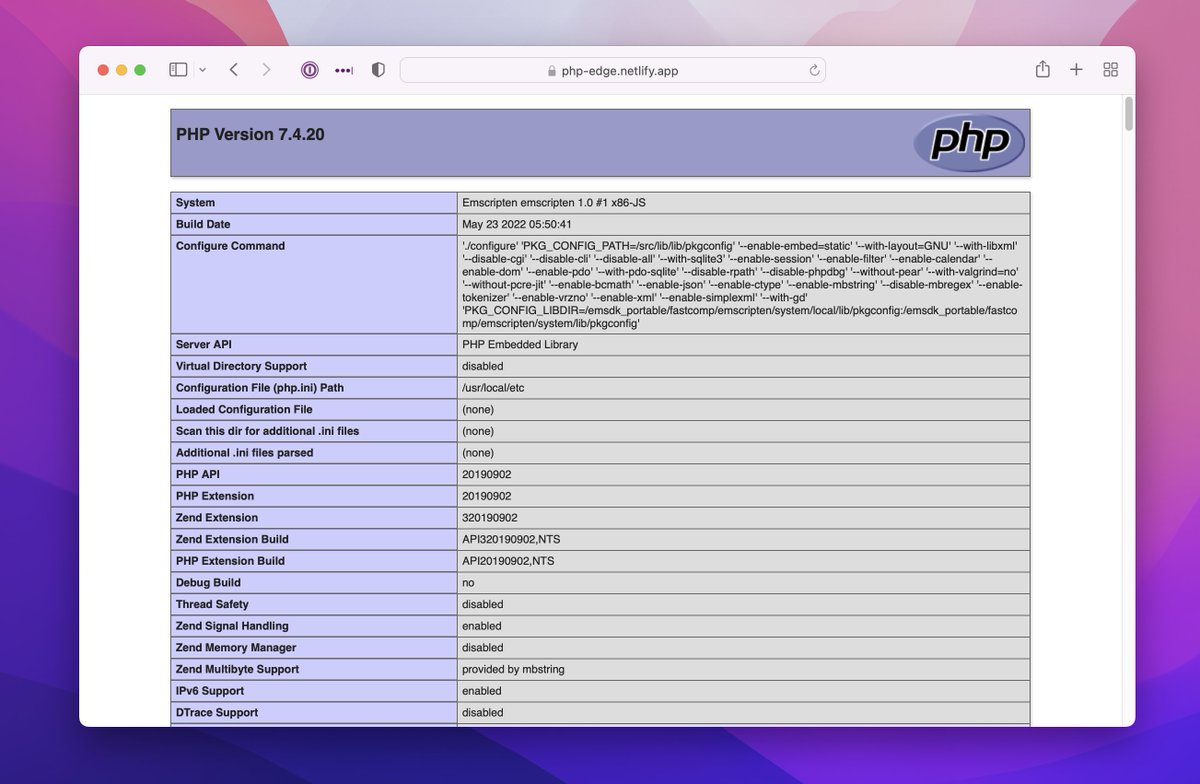Select 'API20190902,NTS' value

click(508, 561)
